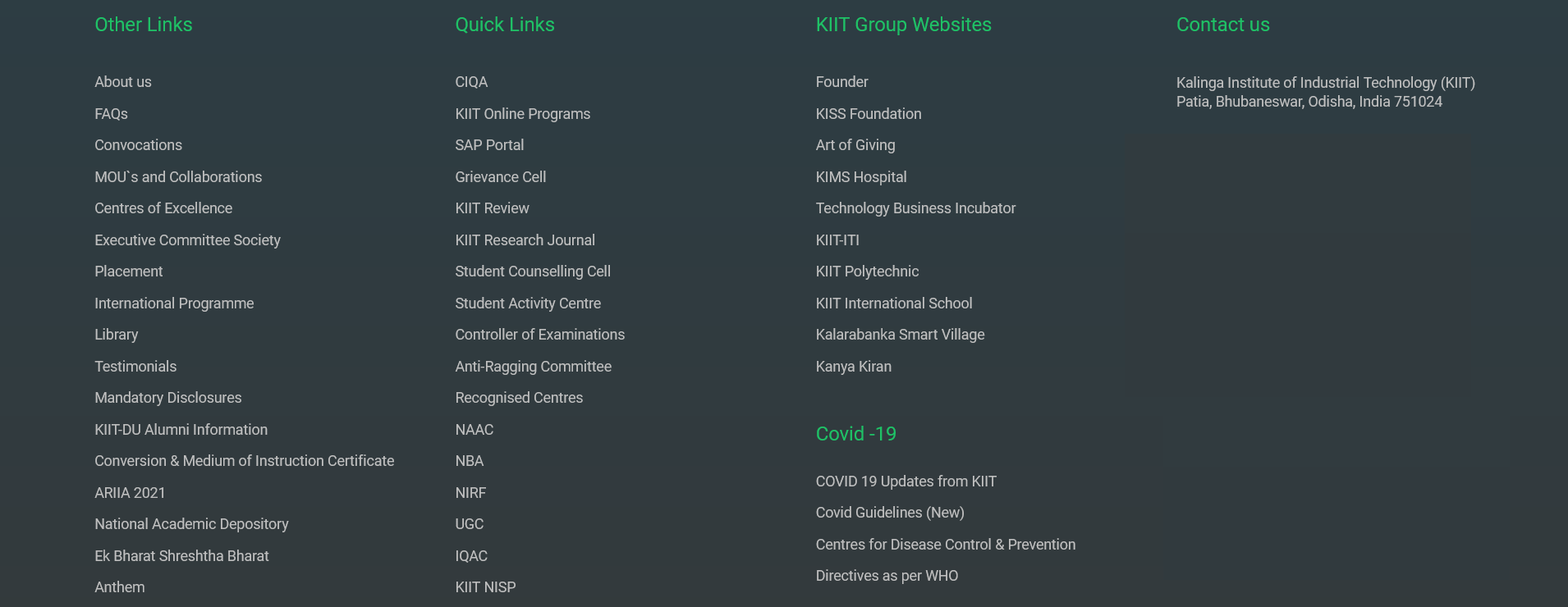Screen dimensions: 1568x607
Task: Go to SAP Portal
Action: pos(489,145)
